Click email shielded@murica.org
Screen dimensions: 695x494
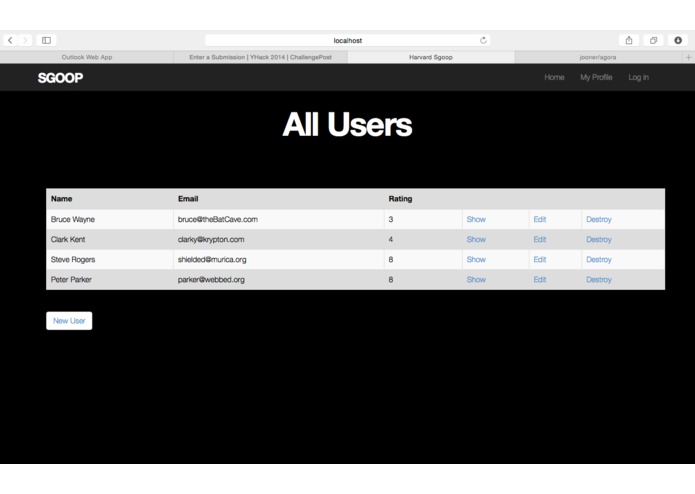pos(212,260)
